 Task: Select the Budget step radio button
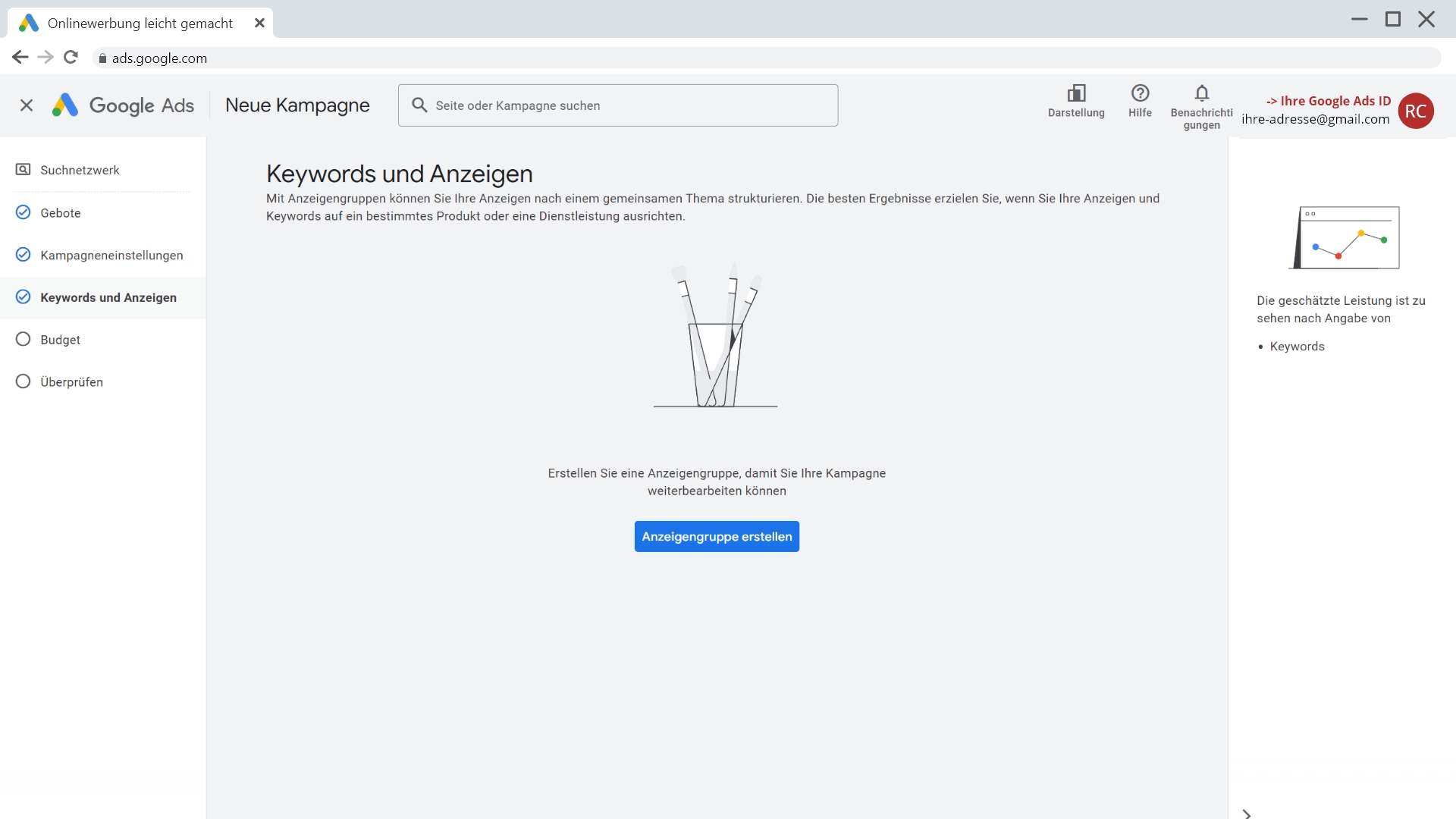(23, 339)
